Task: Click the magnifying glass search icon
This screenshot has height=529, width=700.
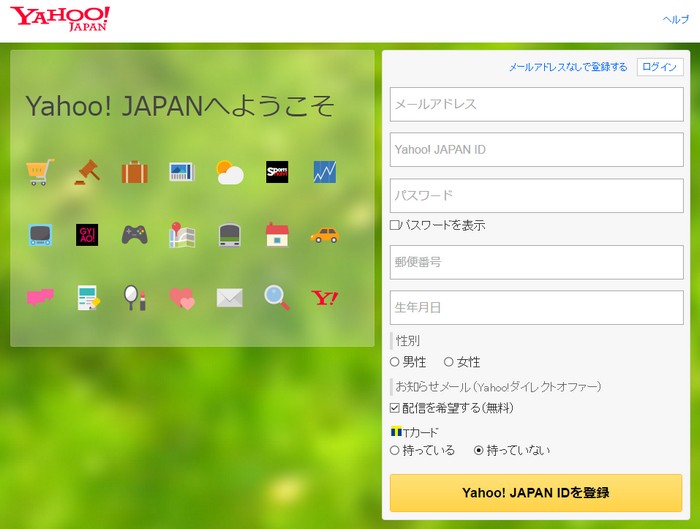Action: tap(277, 297)
